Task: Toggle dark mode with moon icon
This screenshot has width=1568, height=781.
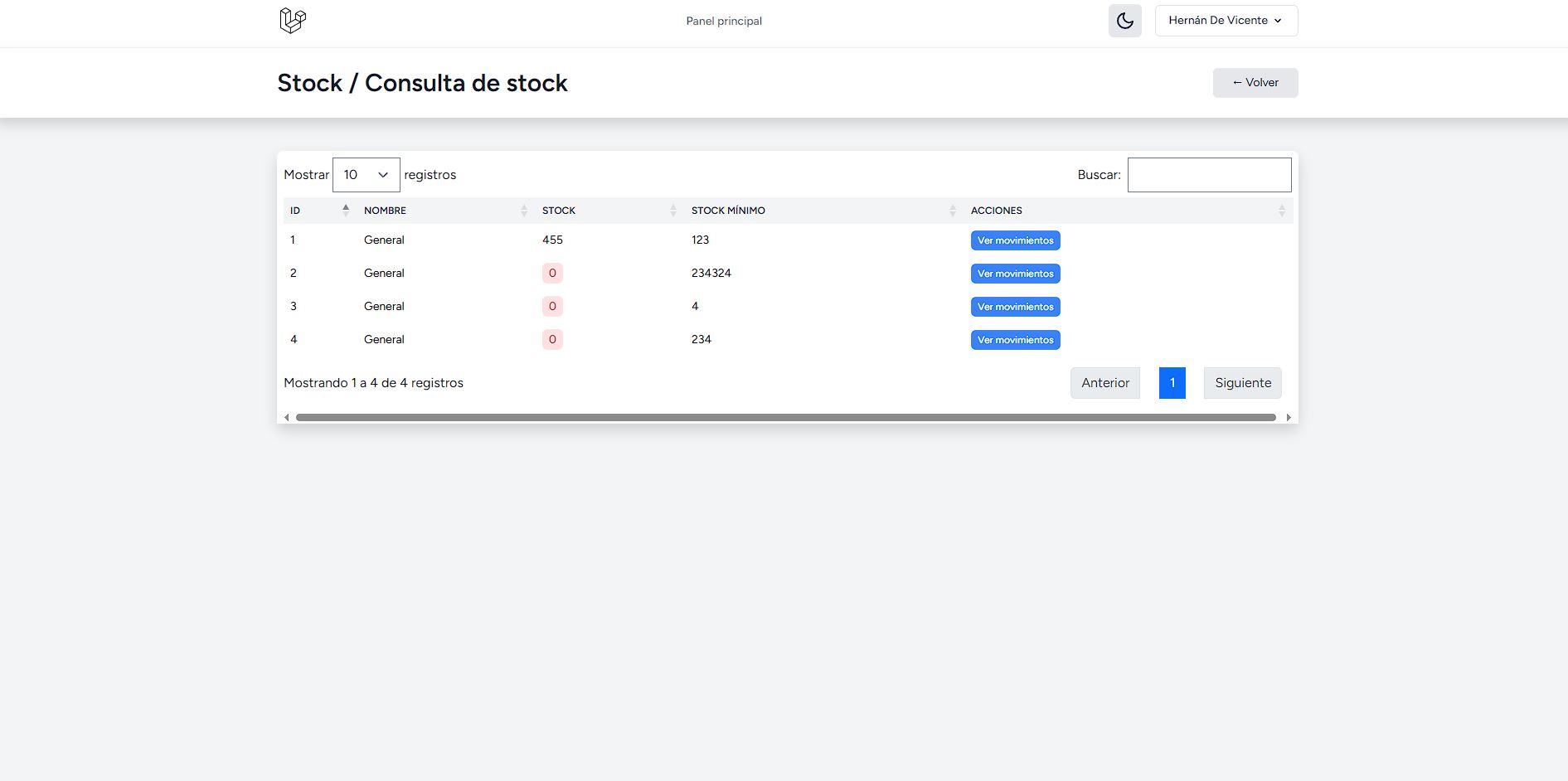Action: 1124,21
